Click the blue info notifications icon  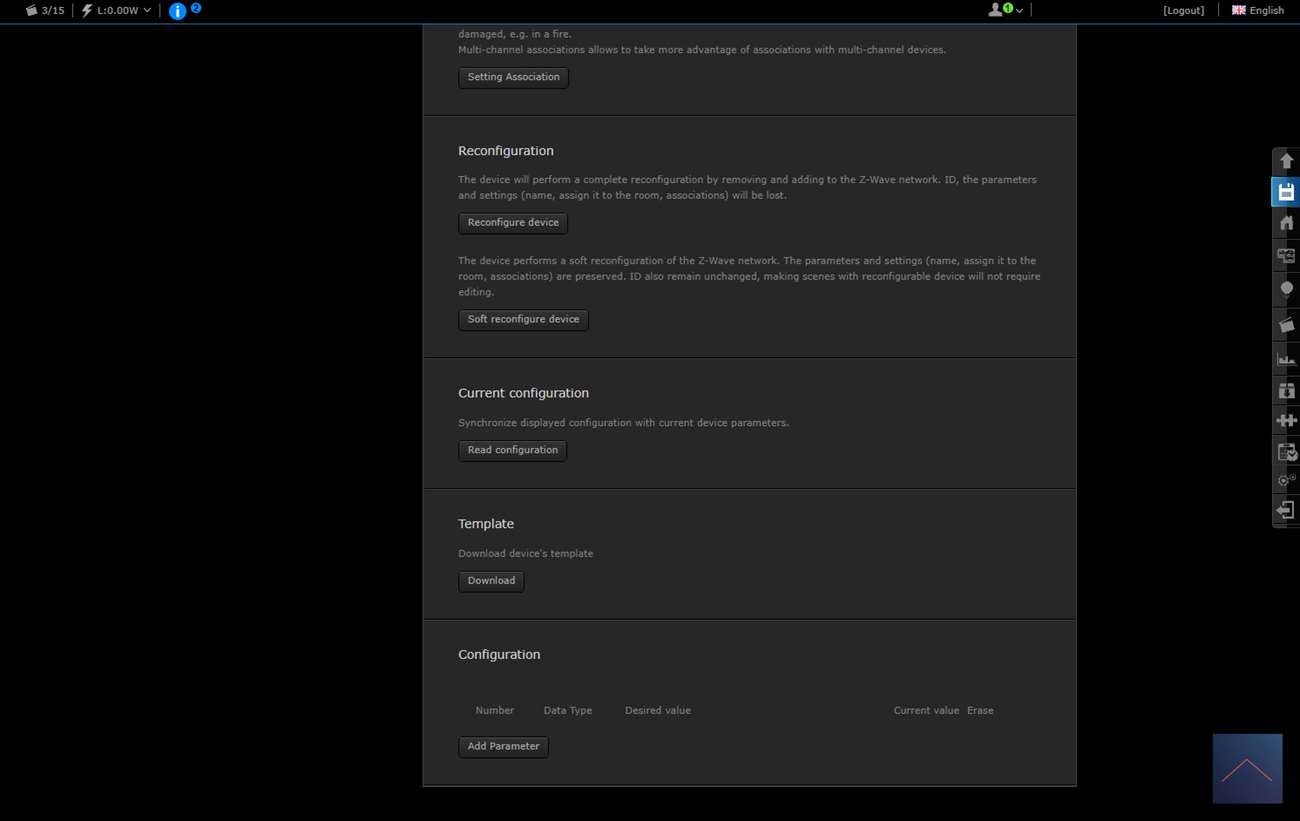[178, 11]
